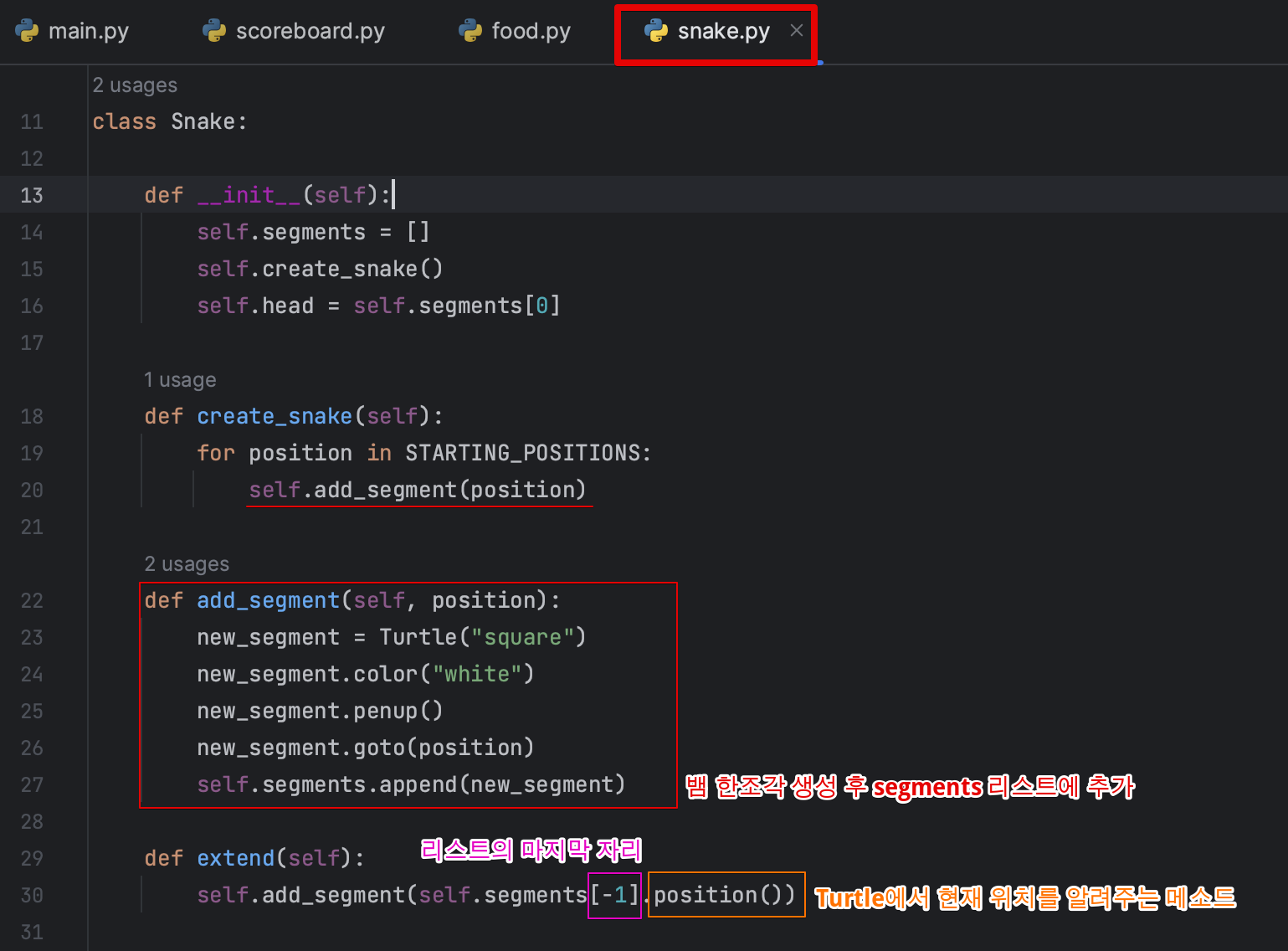Click STARTING_POSITIONS in the for loop
1288x951 pixels.
(x=522, y=453)
